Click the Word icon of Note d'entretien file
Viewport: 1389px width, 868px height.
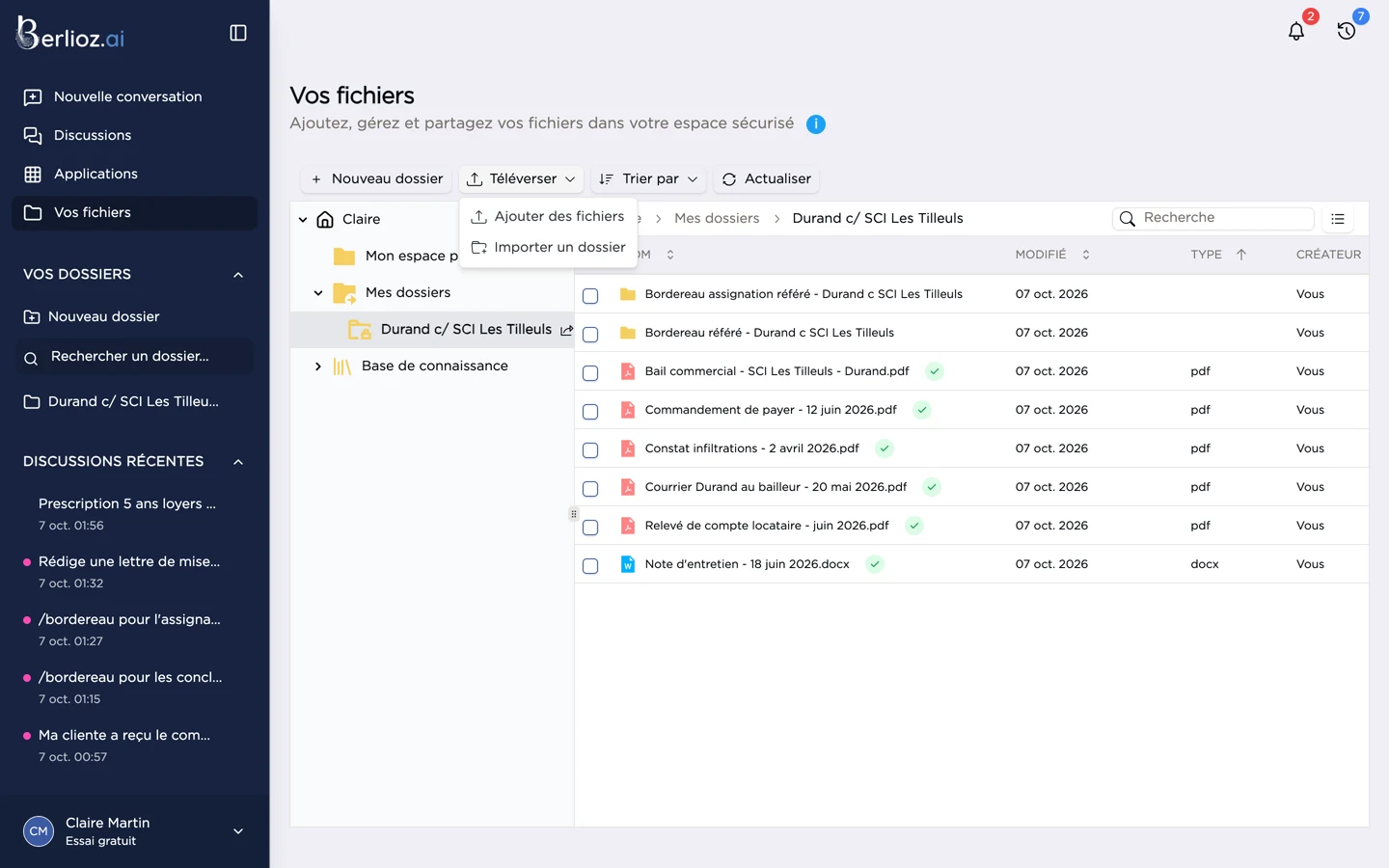pos(628,564)
